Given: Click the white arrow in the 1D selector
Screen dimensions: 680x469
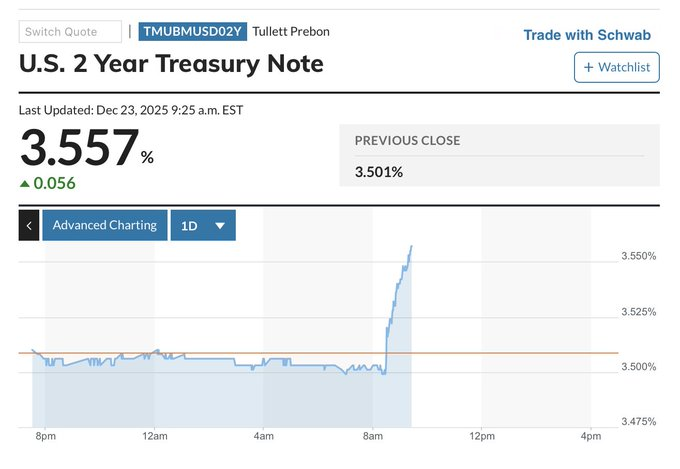Looking at the screenshot, I should [x=220, y=226].
